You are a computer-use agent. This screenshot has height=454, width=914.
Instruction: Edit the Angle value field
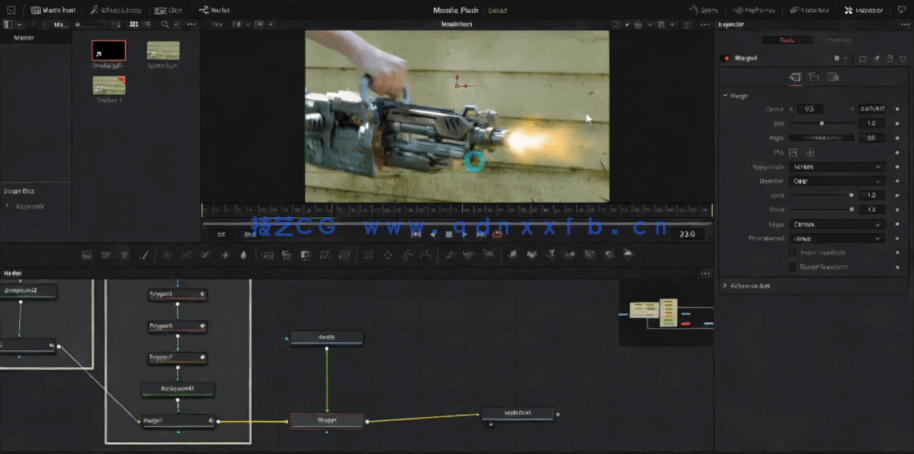[872, 138]
